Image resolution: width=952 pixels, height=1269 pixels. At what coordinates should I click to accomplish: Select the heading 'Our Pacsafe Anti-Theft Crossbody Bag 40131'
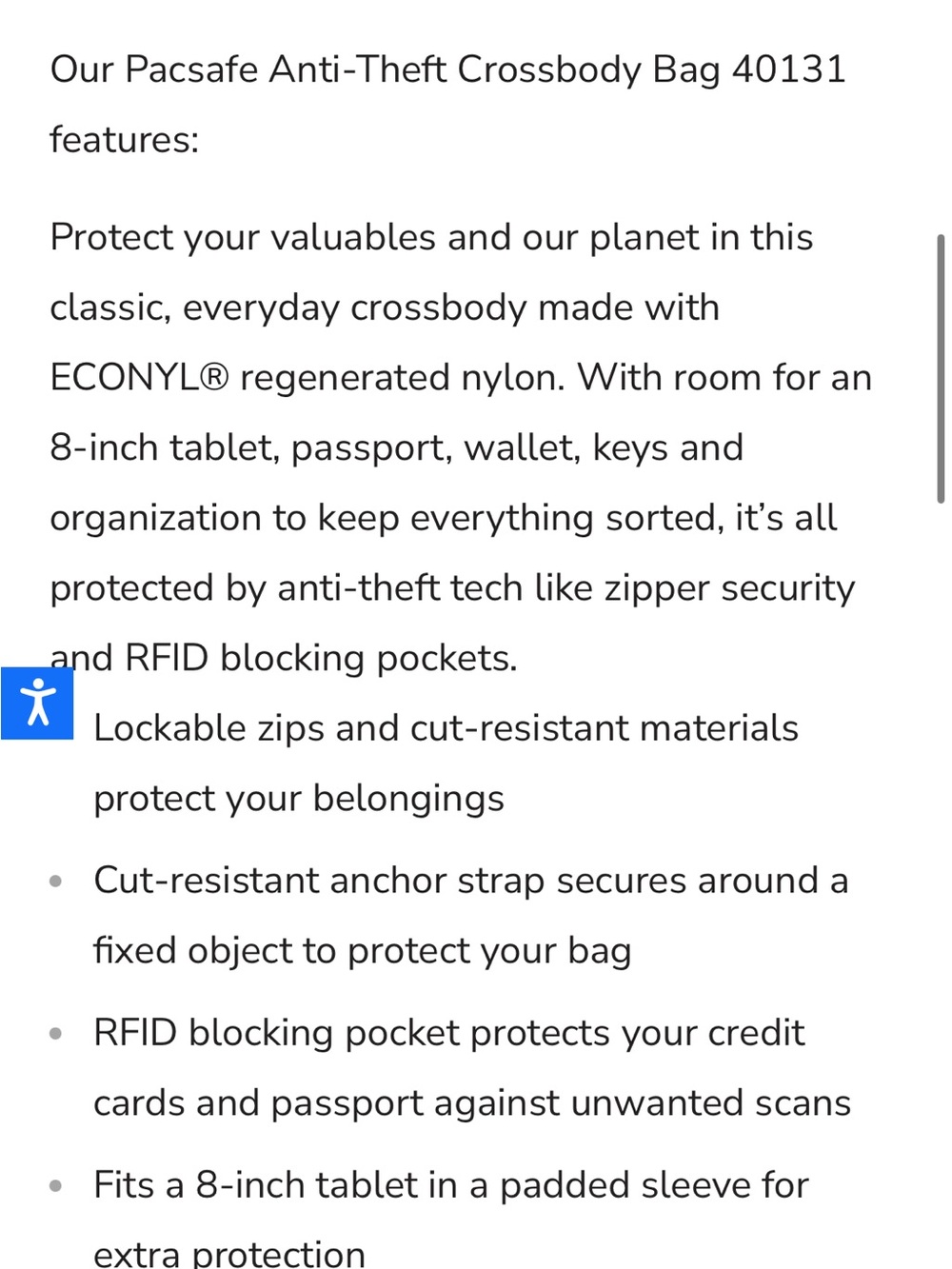(447, 69)
